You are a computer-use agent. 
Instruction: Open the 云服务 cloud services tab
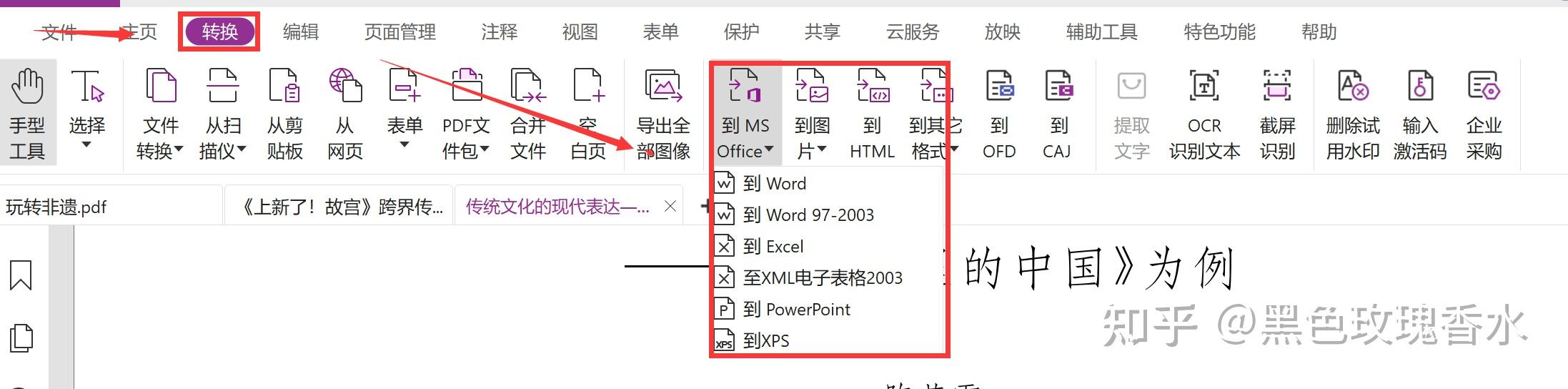913,32
